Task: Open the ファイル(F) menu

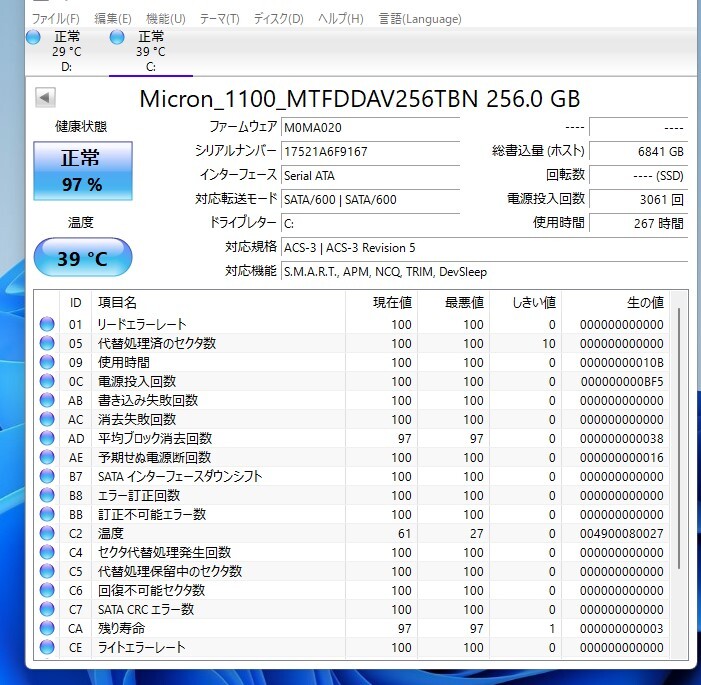Action: (x=55, y=19)
